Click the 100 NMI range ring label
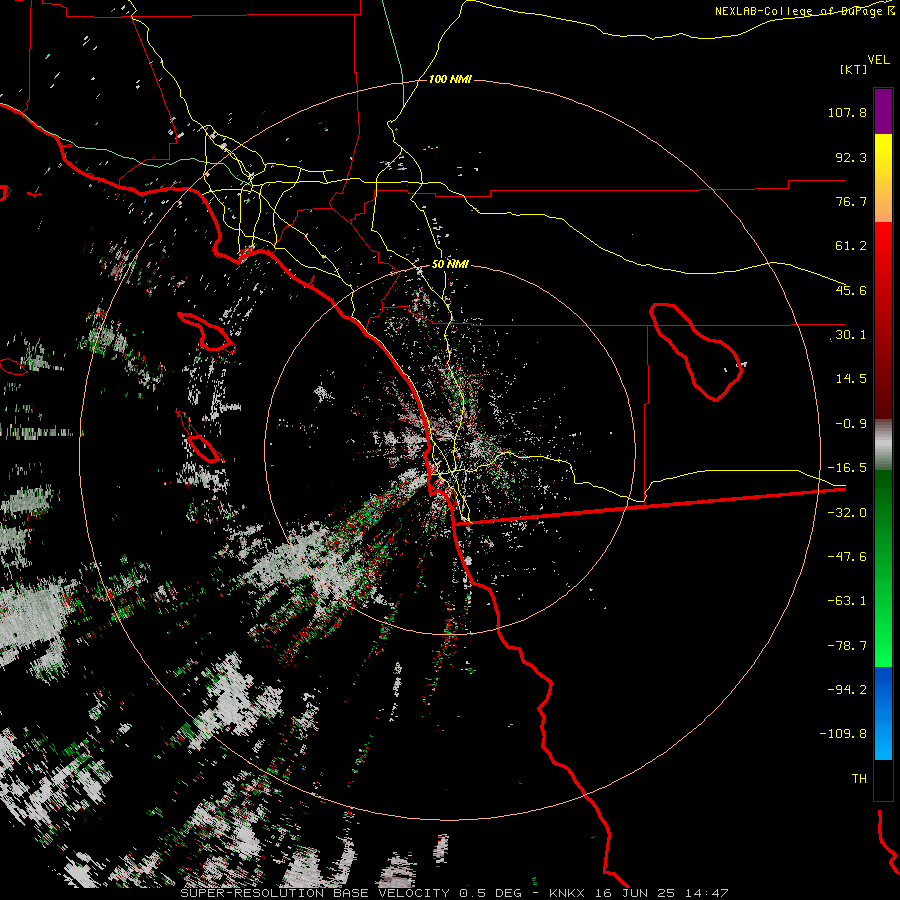 [x=450, y=79]
